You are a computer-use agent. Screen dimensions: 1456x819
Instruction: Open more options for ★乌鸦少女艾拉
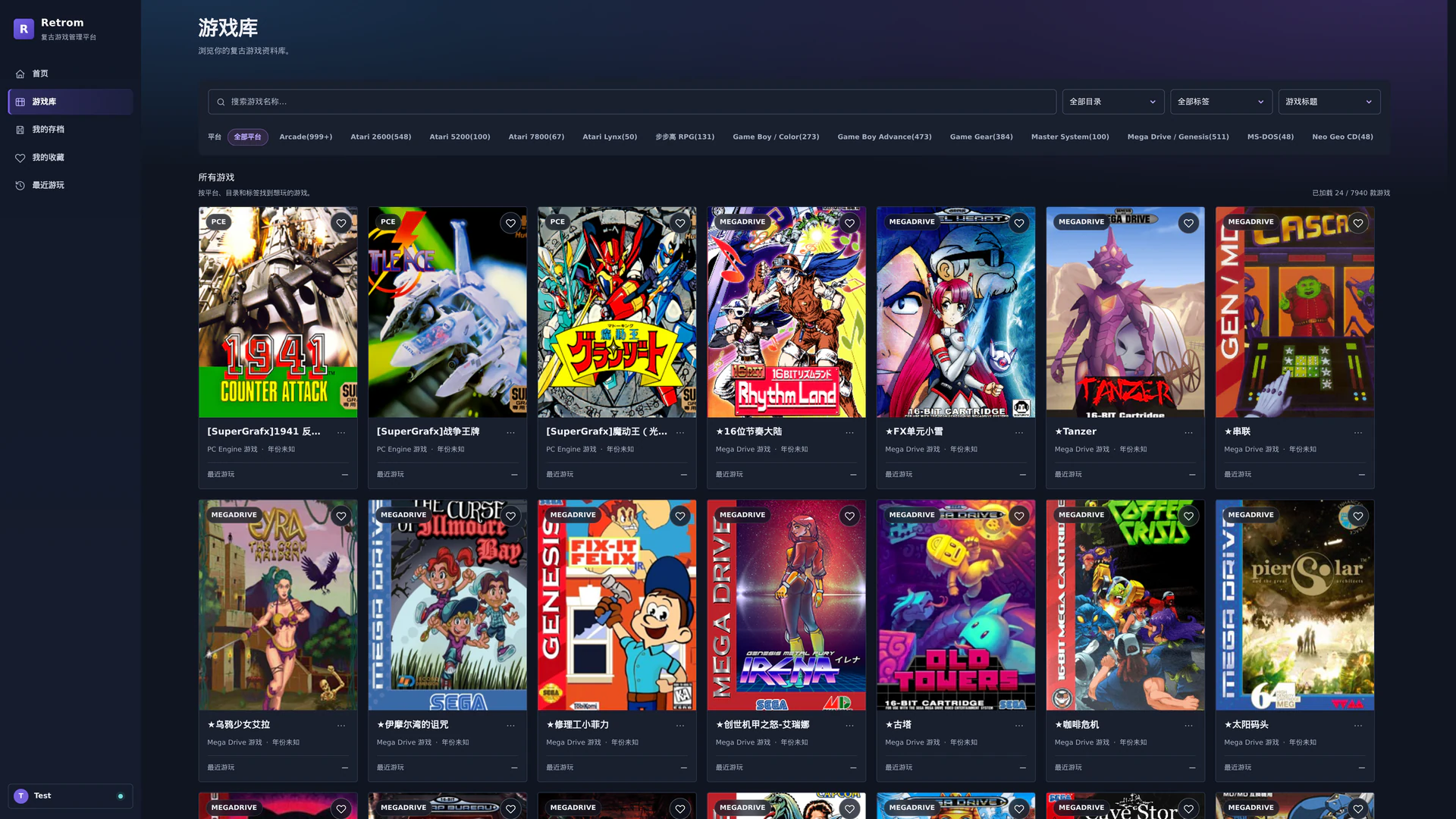pos(341,726)
